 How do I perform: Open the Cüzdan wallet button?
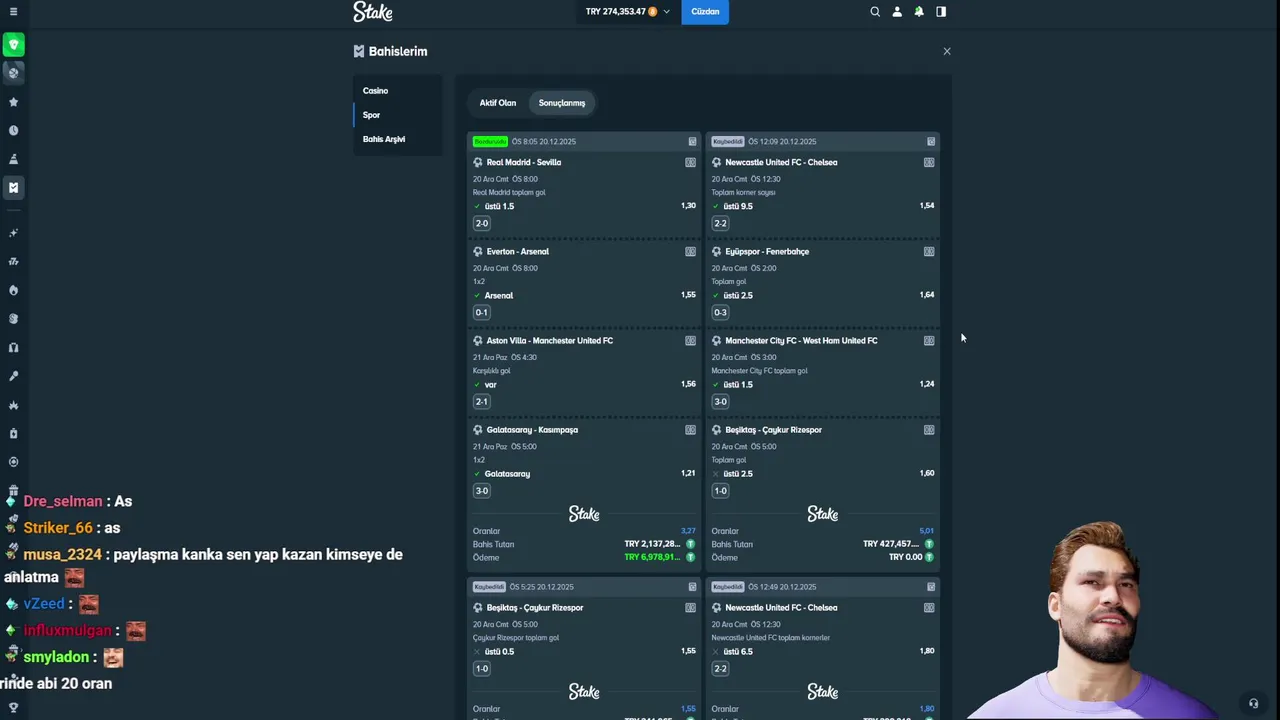705,12
